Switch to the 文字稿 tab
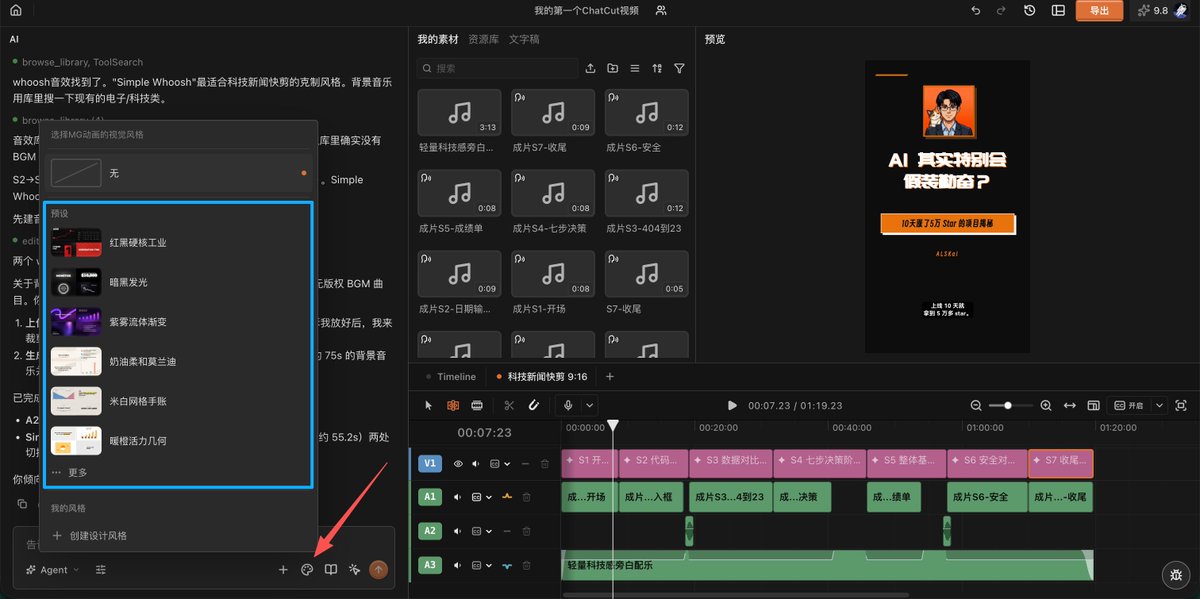Screen dimensions: 1200x599 coord(524,39)
